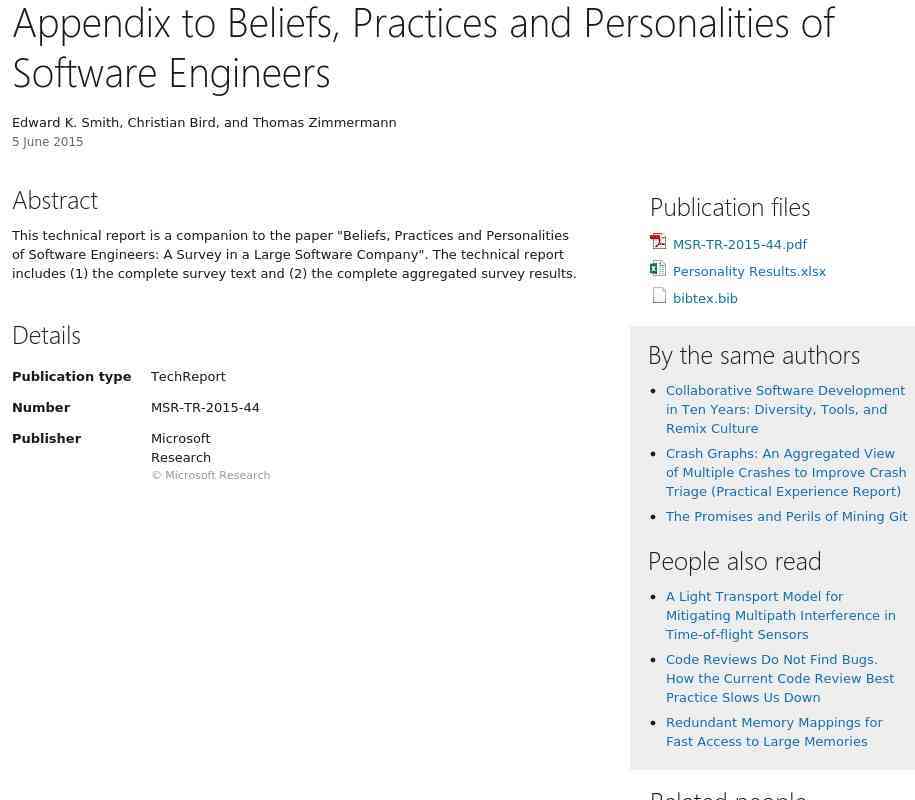Open The Promises and Perils of Mining Git
This screenshot has height=800, width=915.
(786, 516)
